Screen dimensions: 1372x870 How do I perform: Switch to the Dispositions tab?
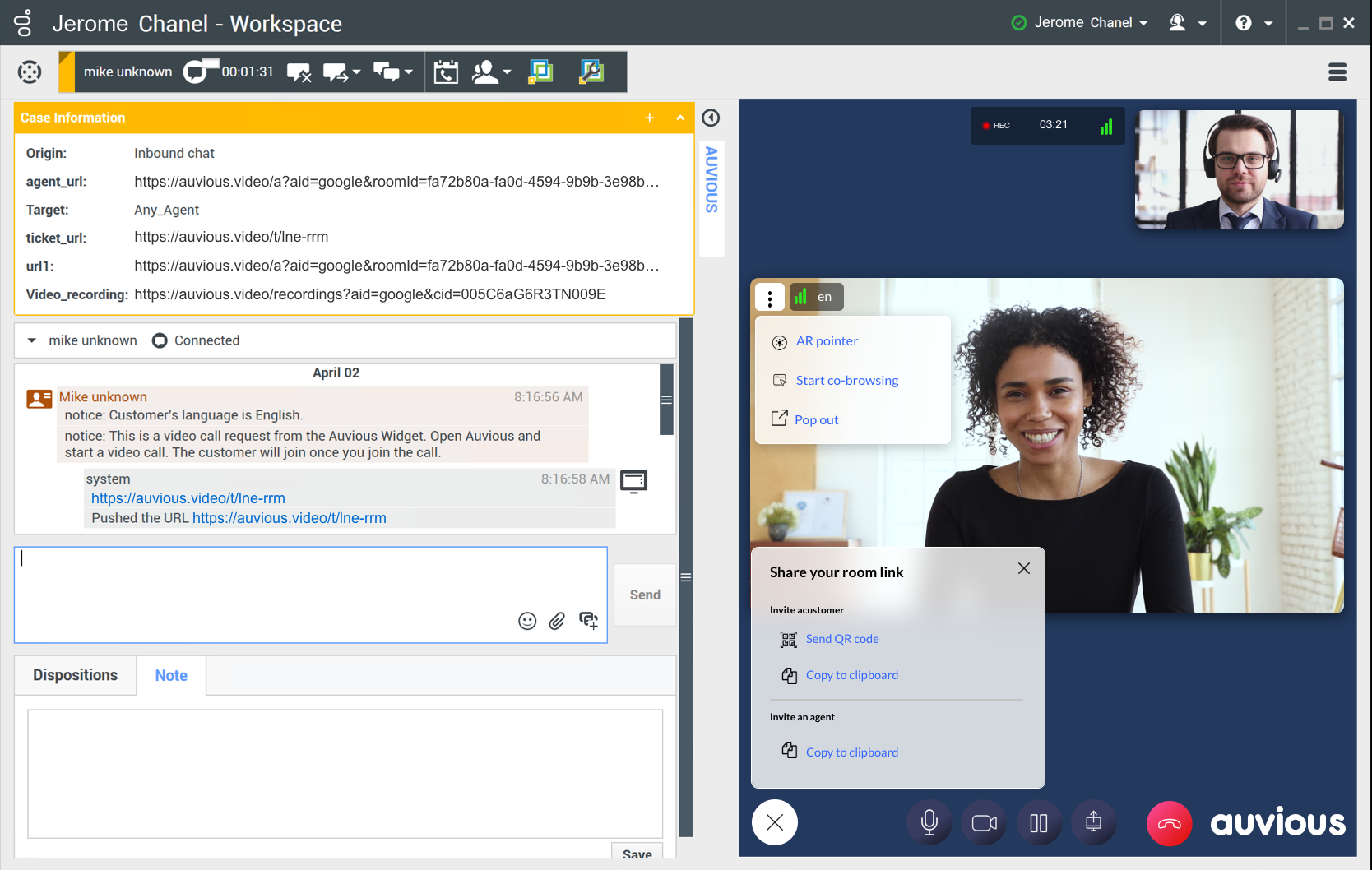click(76, 675)
